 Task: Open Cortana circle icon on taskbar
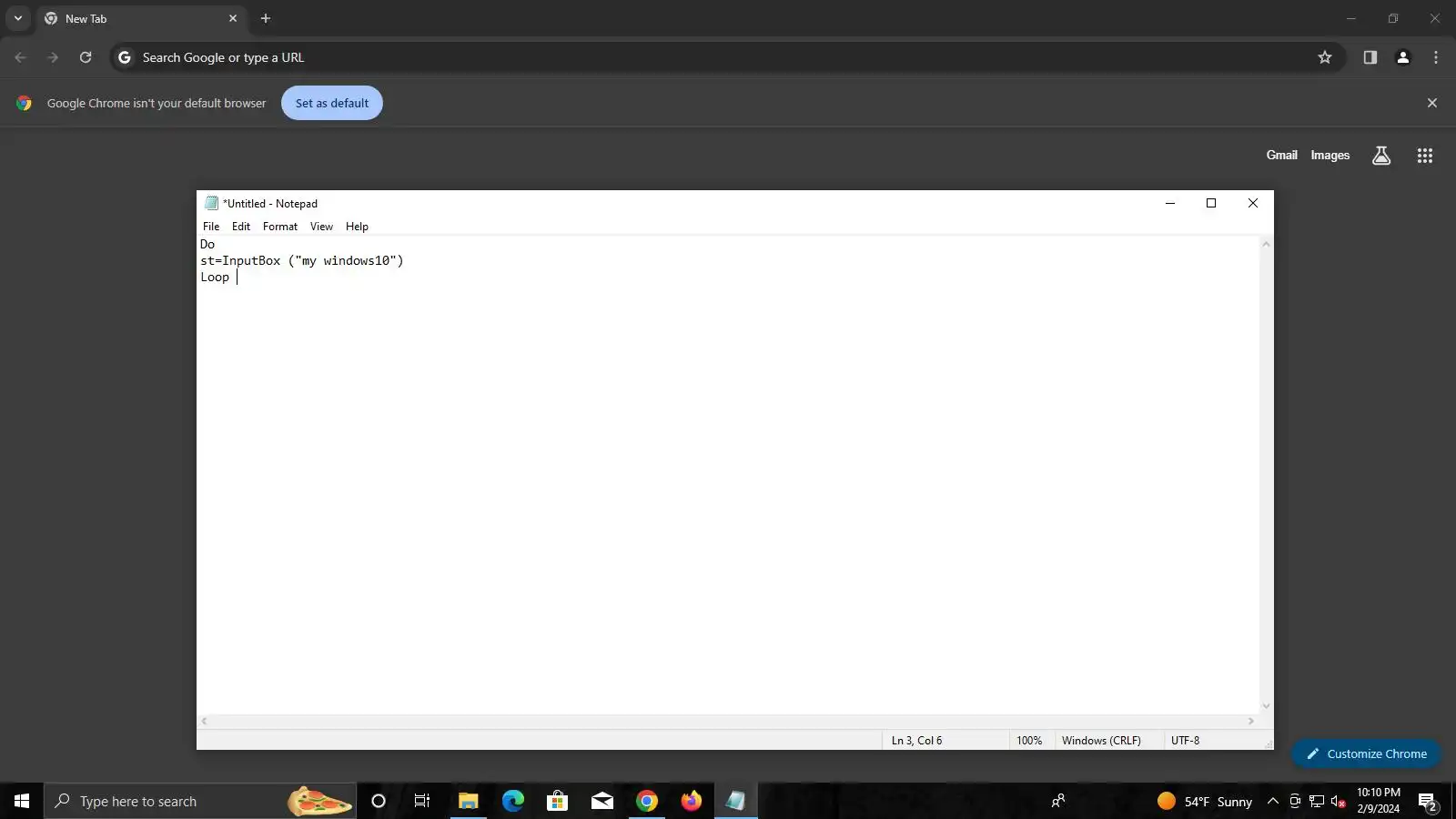tap(379, 801)
